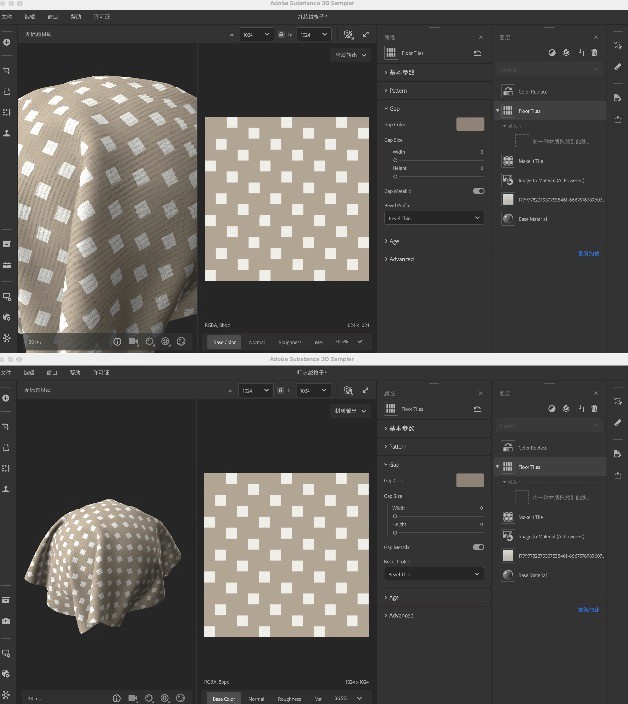This screenshot has width=628, height=704.
Task: Switch to Roughness tab in lower window
Action: point(289,699)
